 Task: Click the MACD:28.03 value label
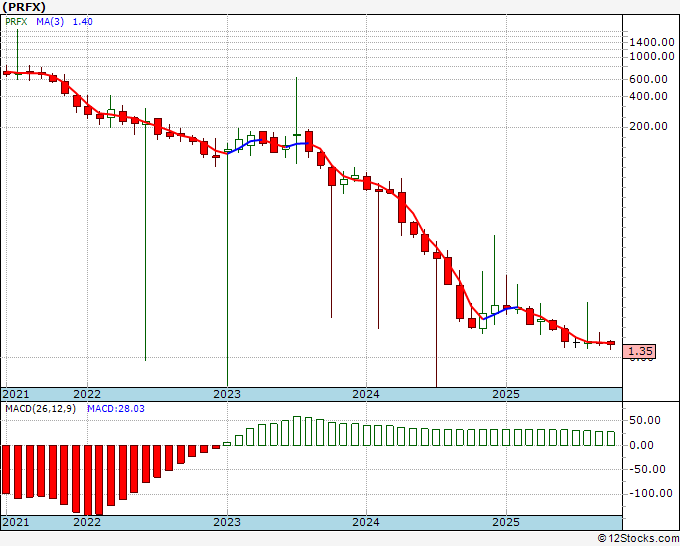tap(116, 409)
